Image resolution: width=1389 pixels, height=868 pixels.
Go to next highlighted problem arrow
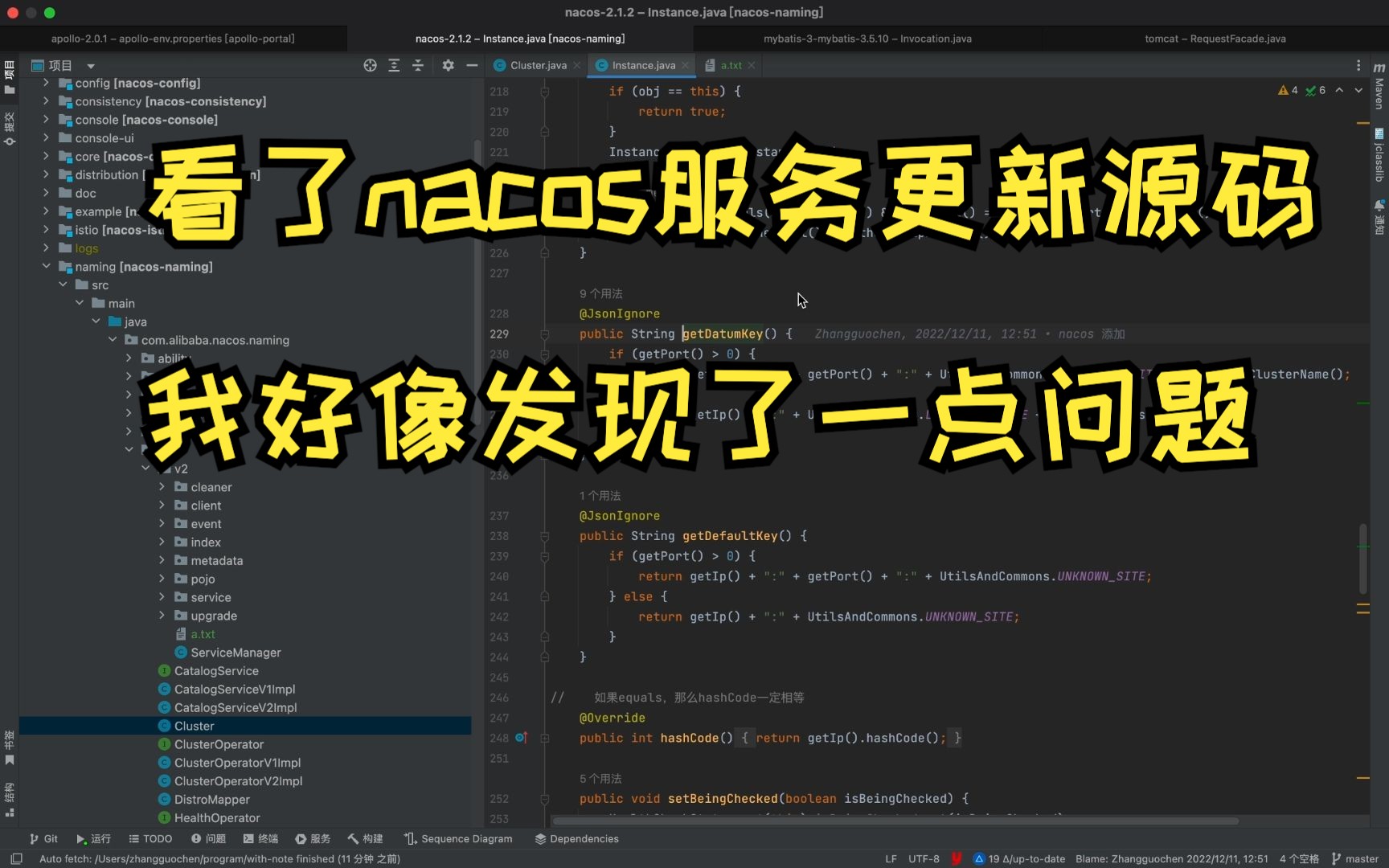click(1358, 90)
